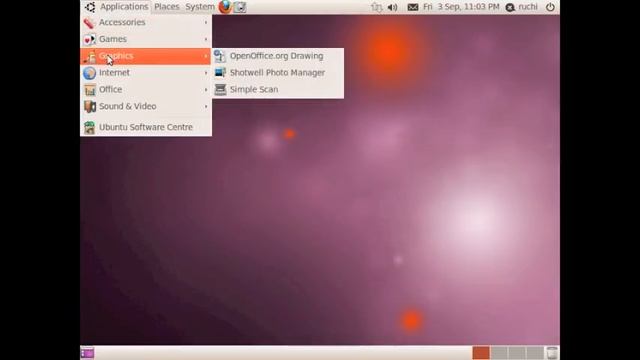640x360 pixels.
Task: Open the messaging envelope indicator
Action: click(x=413, y=7)
